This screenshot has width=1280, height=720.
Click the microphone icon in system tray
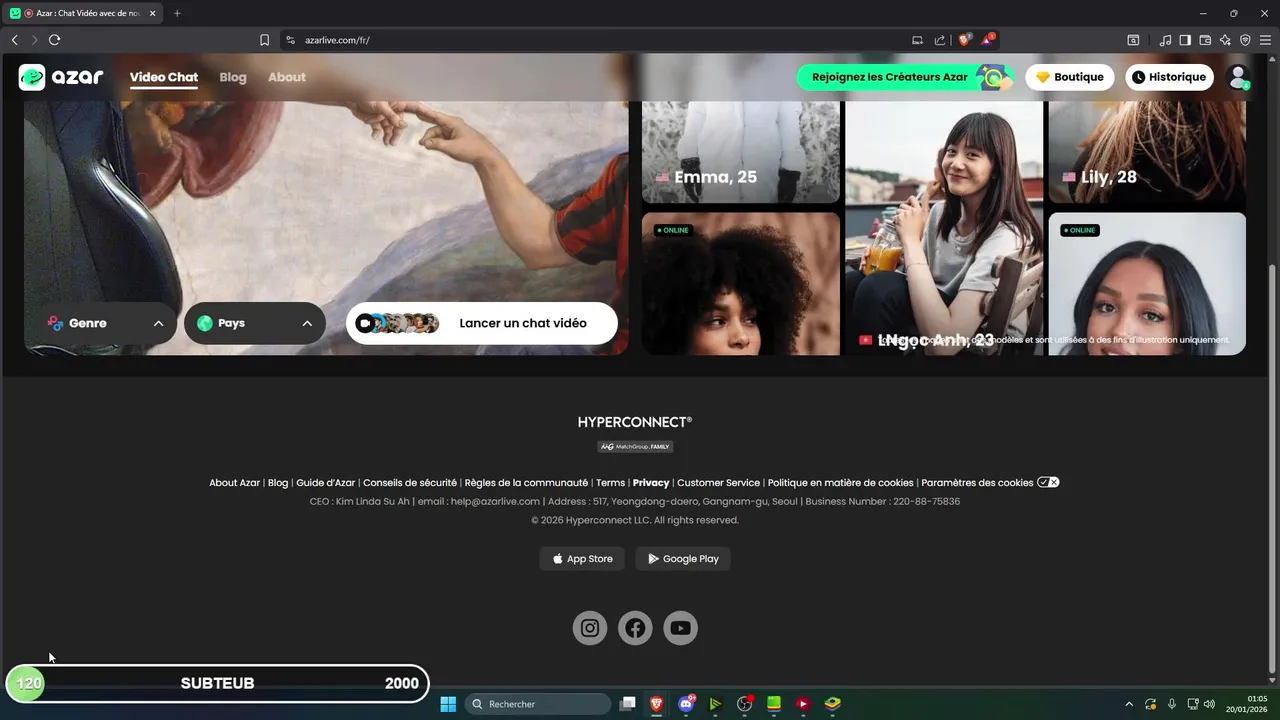(x=1172, y=704)
